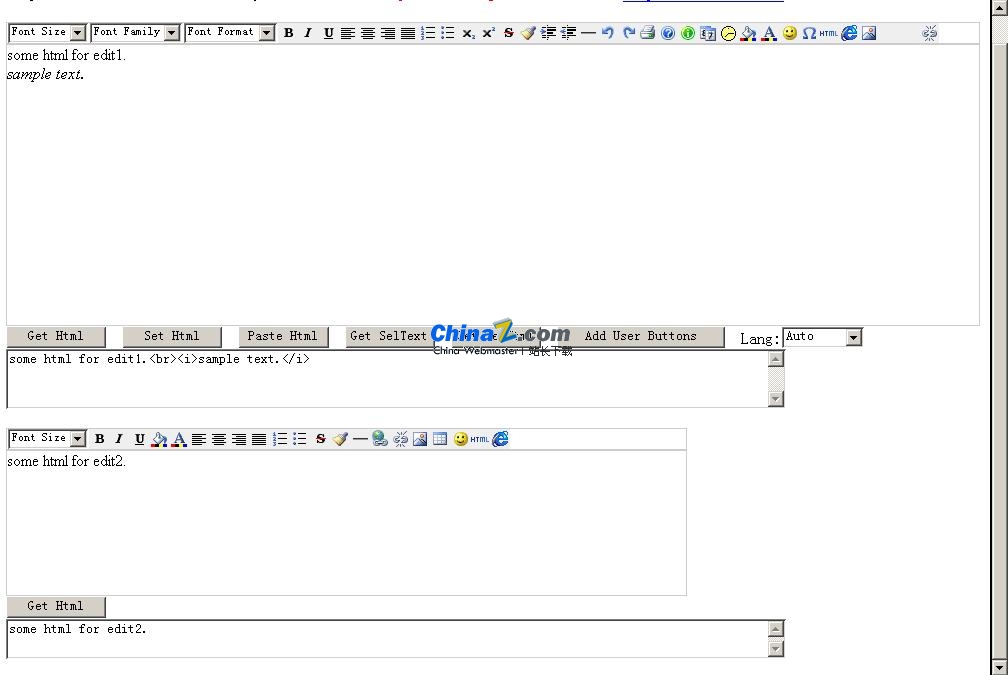Screen dimensions: 1008x675
Task: Open help via blue question mark icon
Action: (668, 33)
